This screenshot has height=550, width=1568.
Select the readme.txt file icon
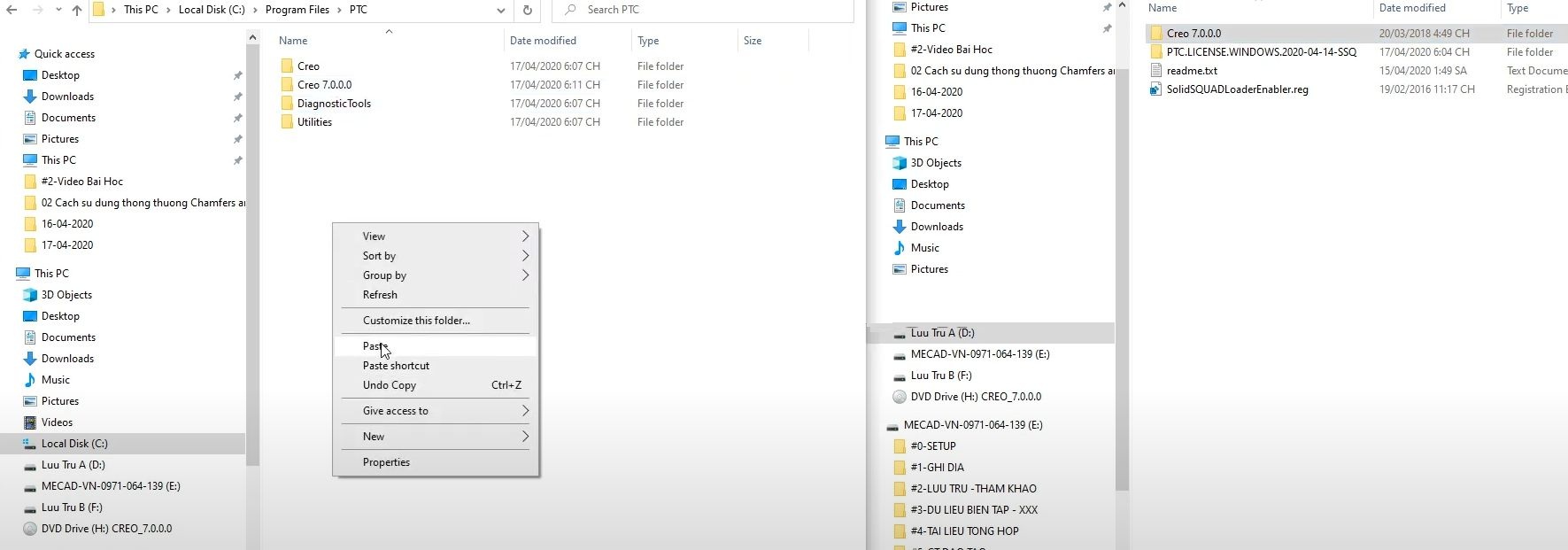(1155, 71)
